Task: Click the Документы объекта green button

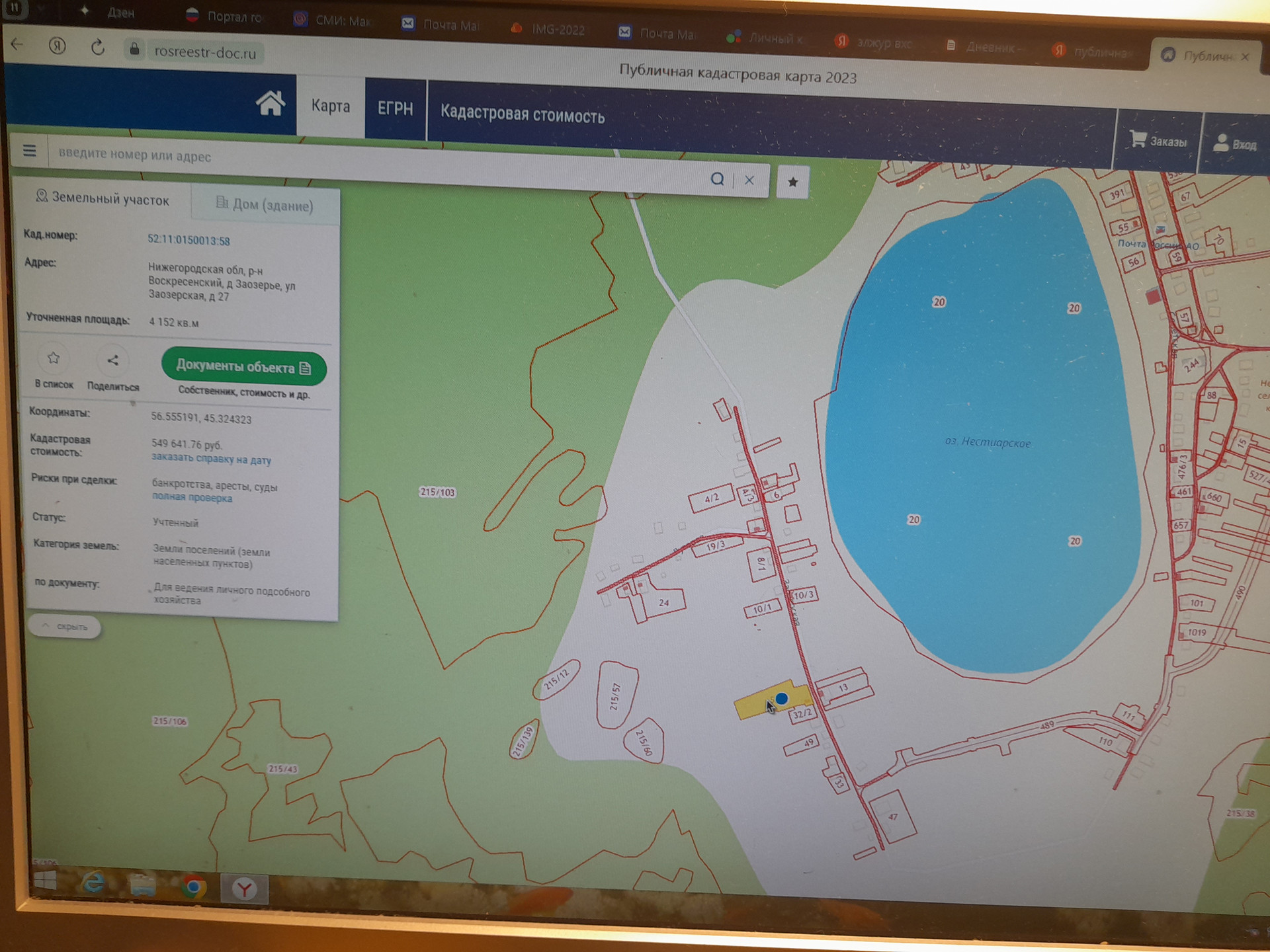Action: coord(243,367)
